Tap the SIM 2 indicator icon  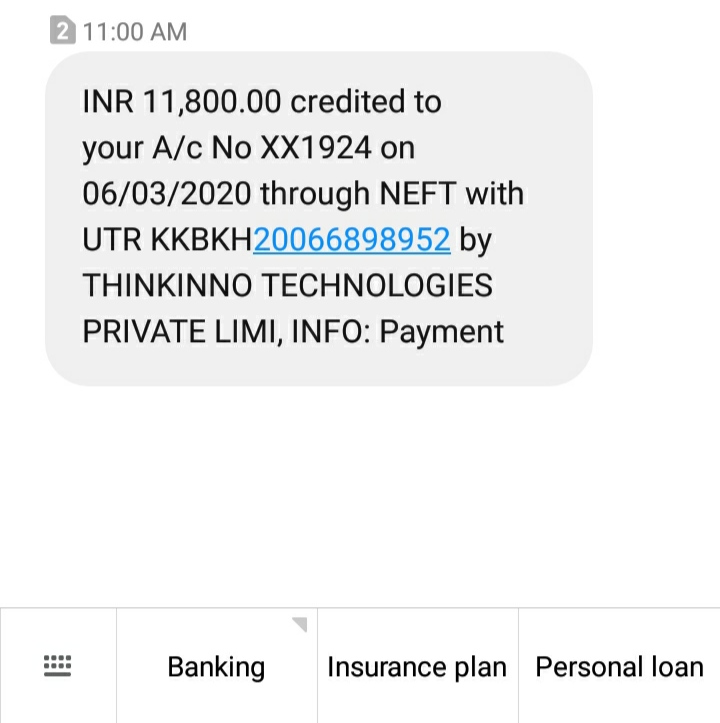[x=62, y=30]
